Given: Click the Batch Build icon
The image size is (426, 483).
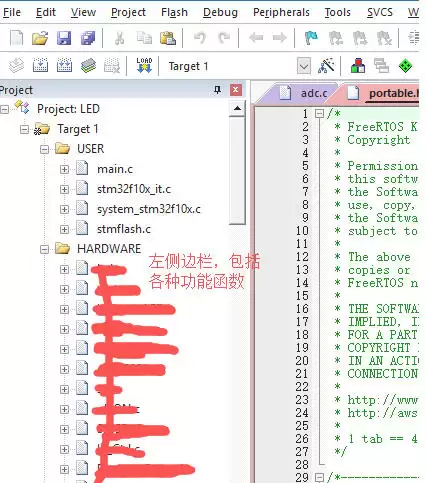Looking at the screenshot, I should point(88,65).
